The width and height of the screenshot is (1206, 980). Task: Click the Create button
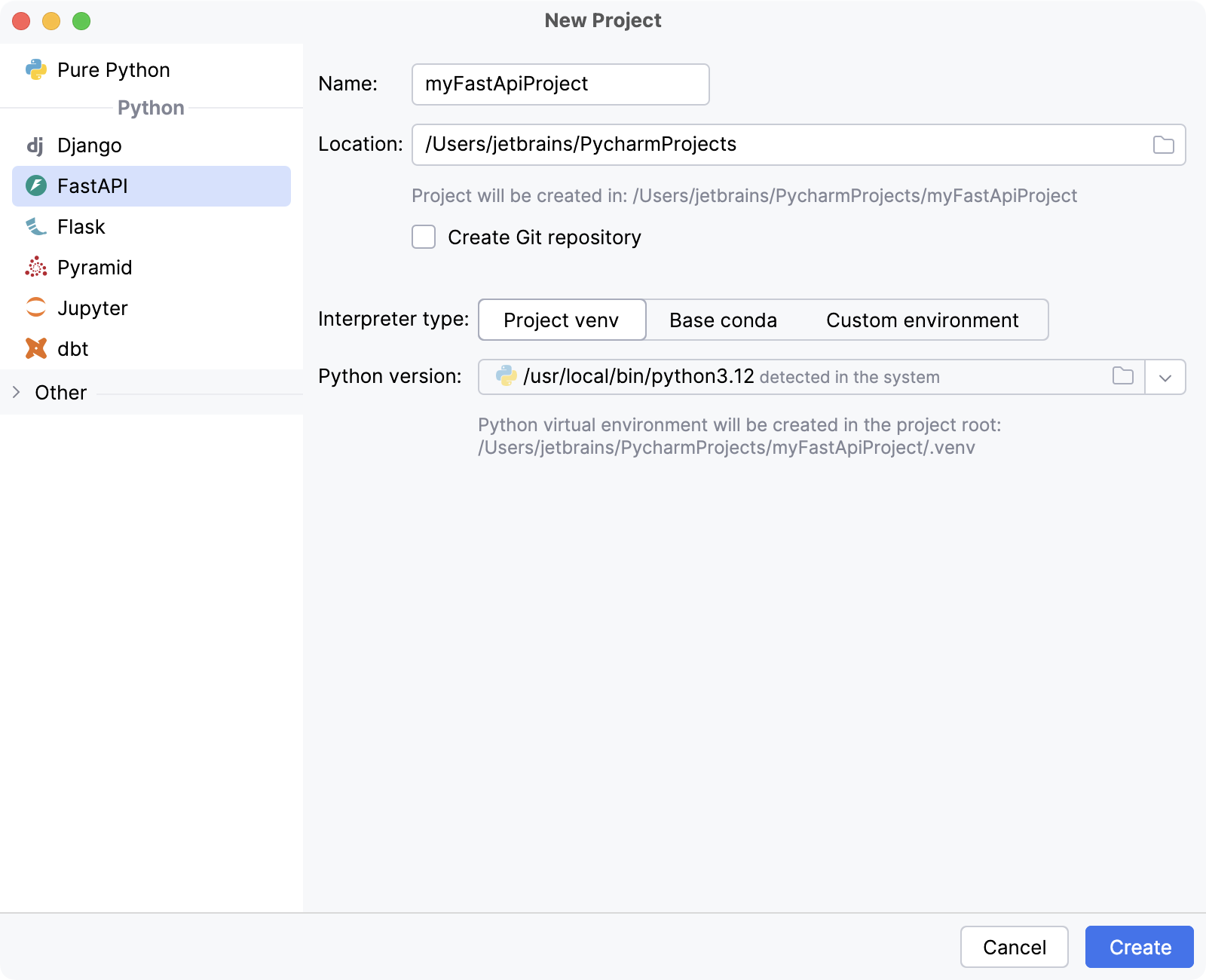click(1138, 947)
